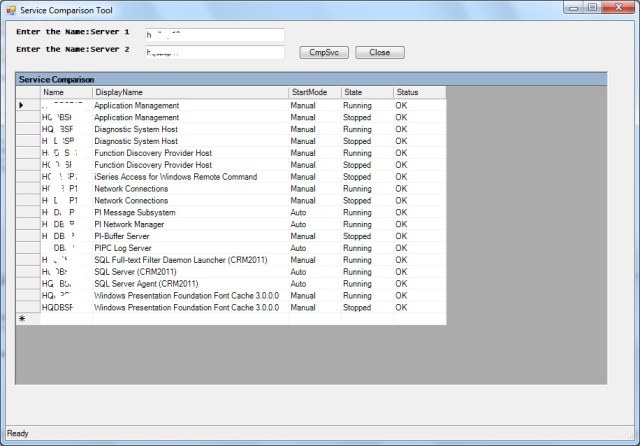Select the new-row asterisk row header

pos(28,319)
